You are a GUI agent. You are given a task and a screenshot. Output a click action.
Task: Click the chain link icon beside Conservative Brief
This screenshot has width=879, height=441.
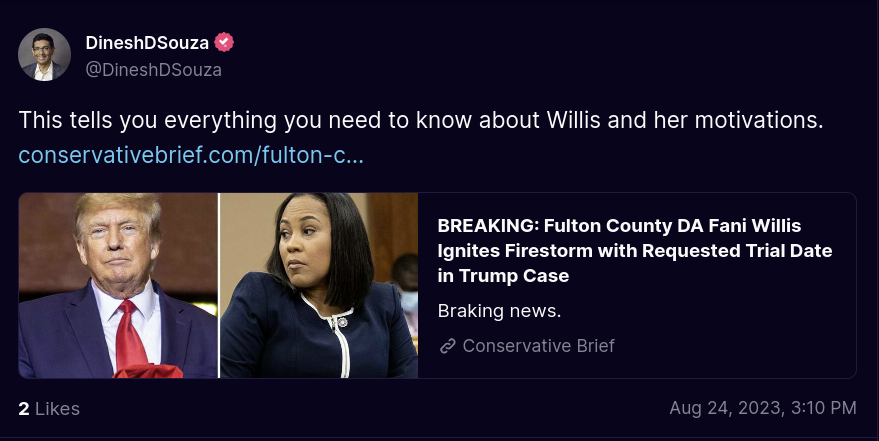tap(447, 346)
